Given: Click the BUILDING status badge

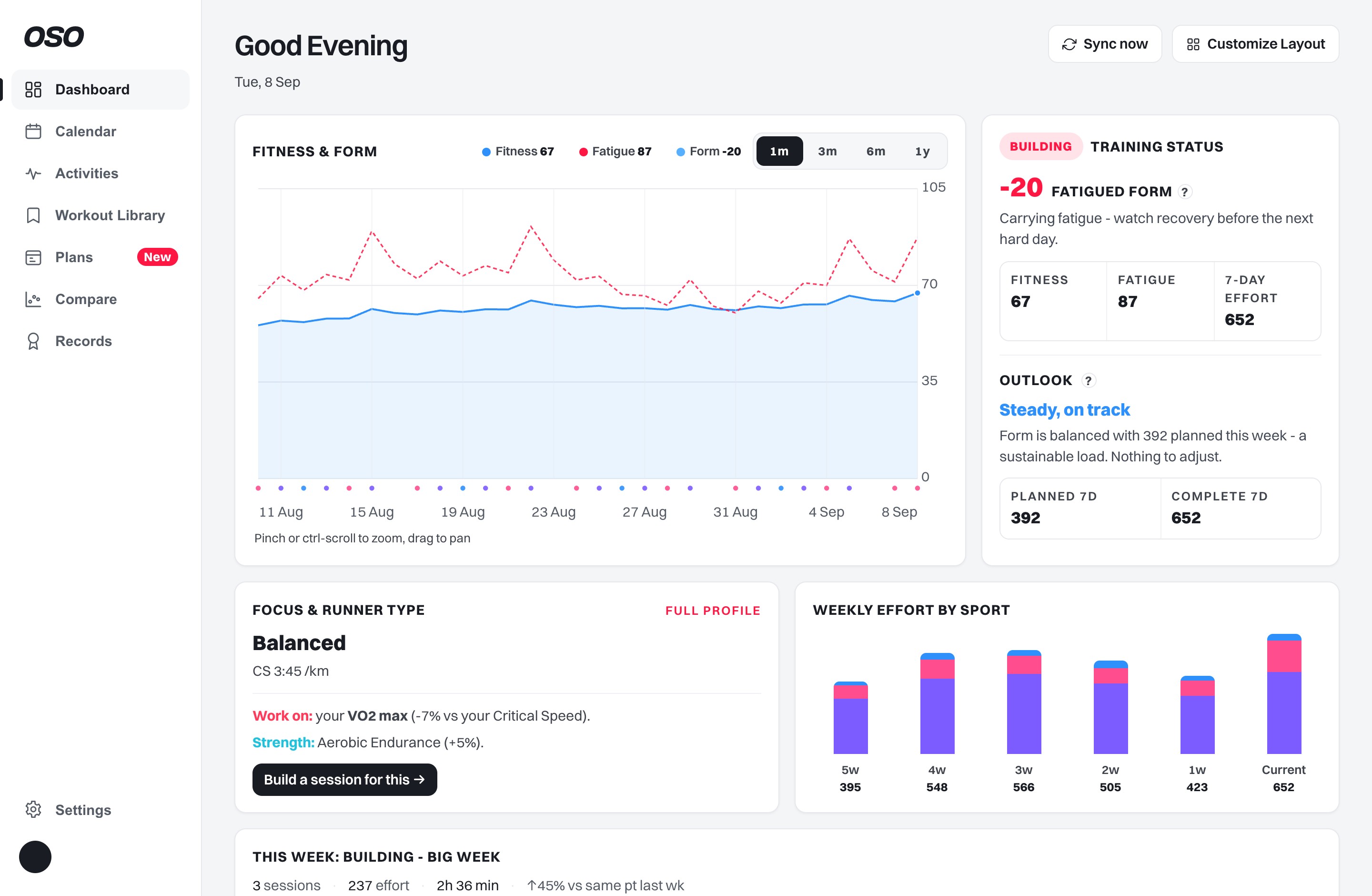Looking at the screenshot, I should coord(1040,146).
